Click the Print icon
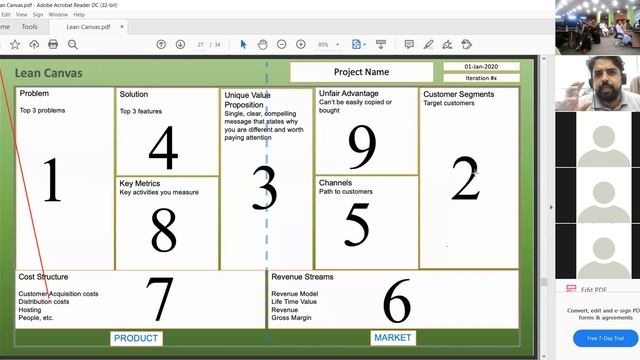640x360 pixels. 53,44
